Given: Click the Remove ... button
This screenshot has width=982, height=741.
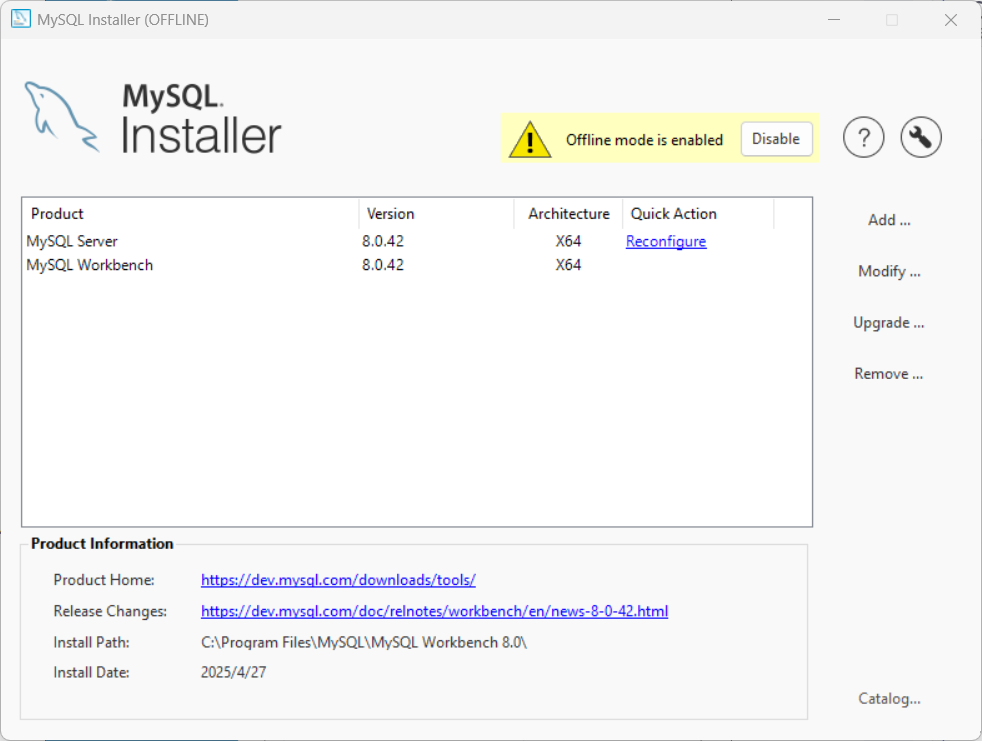Looking at the screenshot, I should click(889, 374).
